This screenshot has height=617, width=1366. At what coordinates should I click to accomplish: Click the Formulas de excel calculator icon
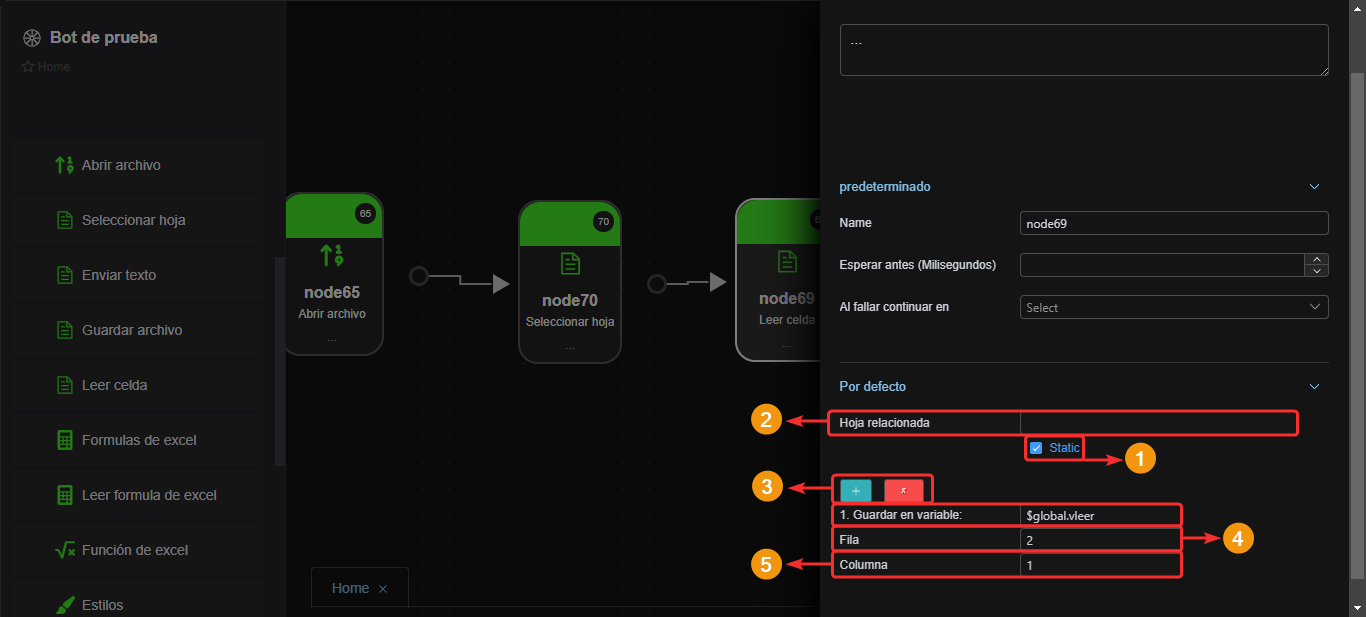65,440
